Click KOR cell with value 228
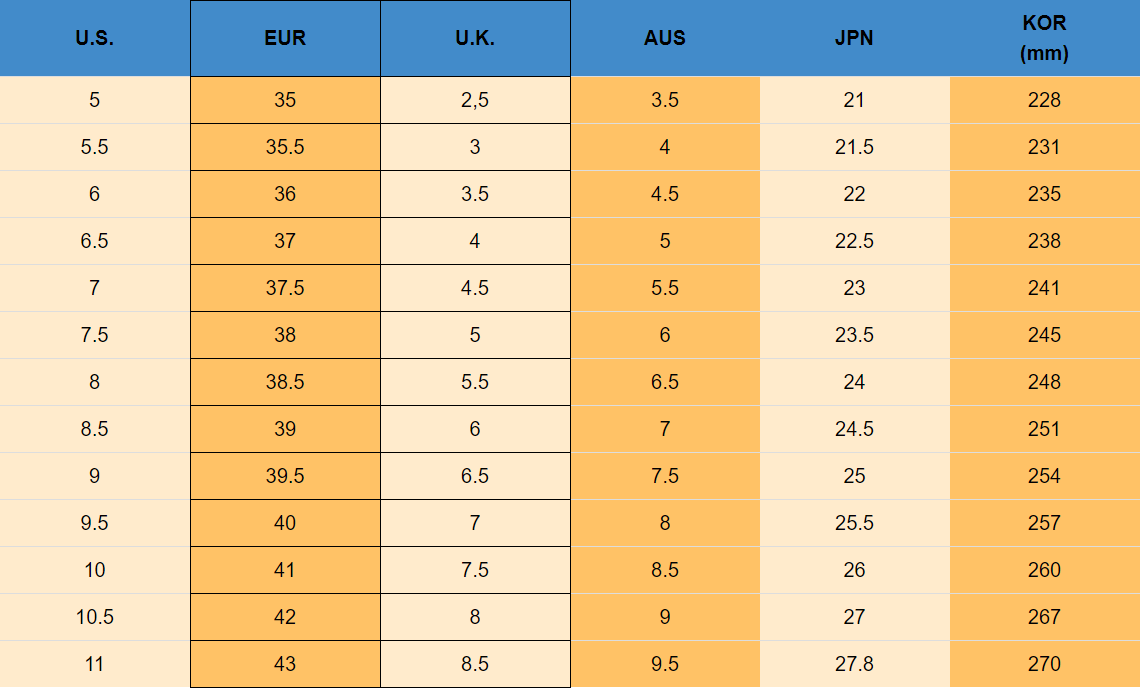 1045,100
